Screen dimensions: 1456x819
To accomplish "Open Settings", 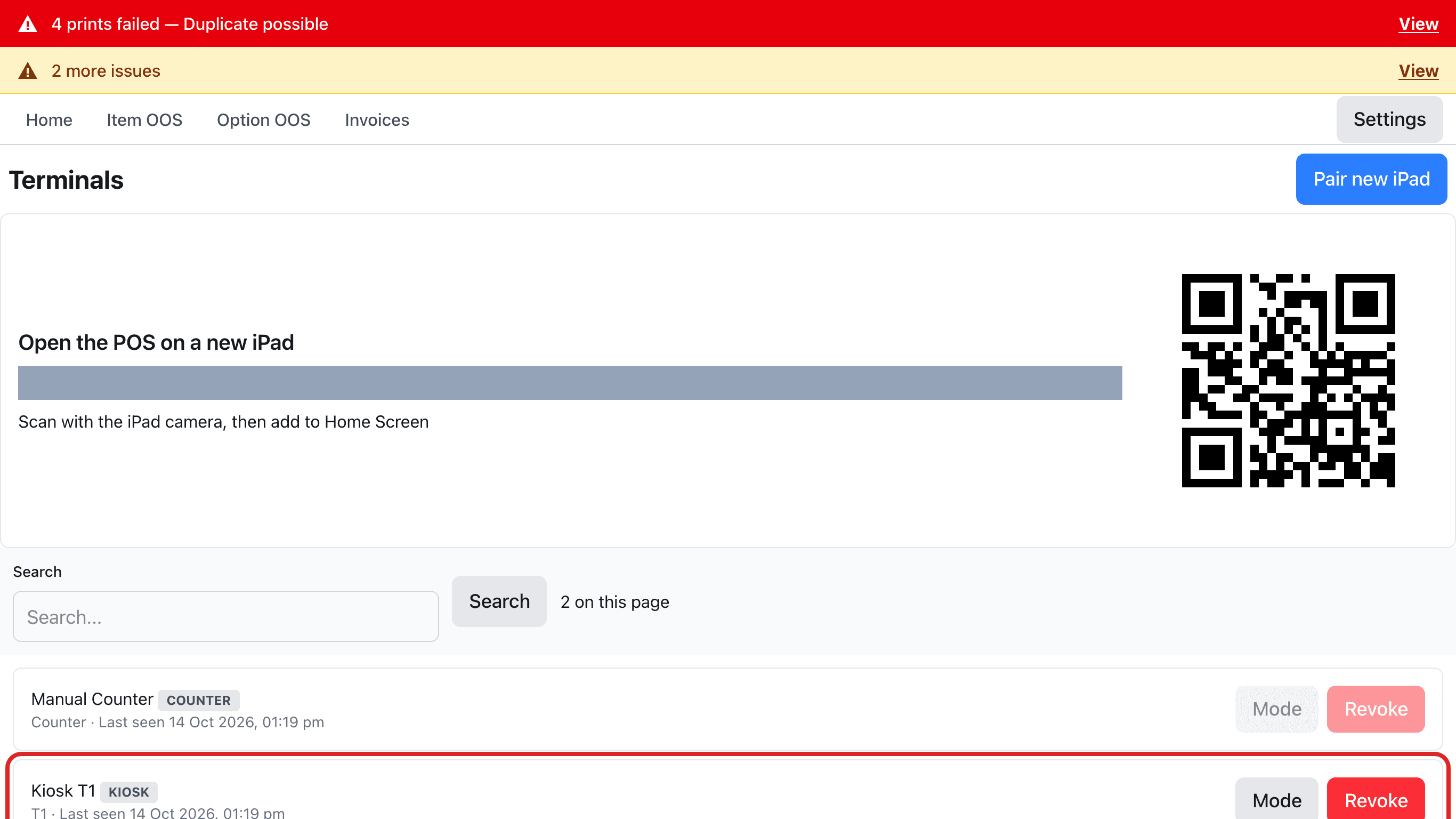I will (1389, 119).
